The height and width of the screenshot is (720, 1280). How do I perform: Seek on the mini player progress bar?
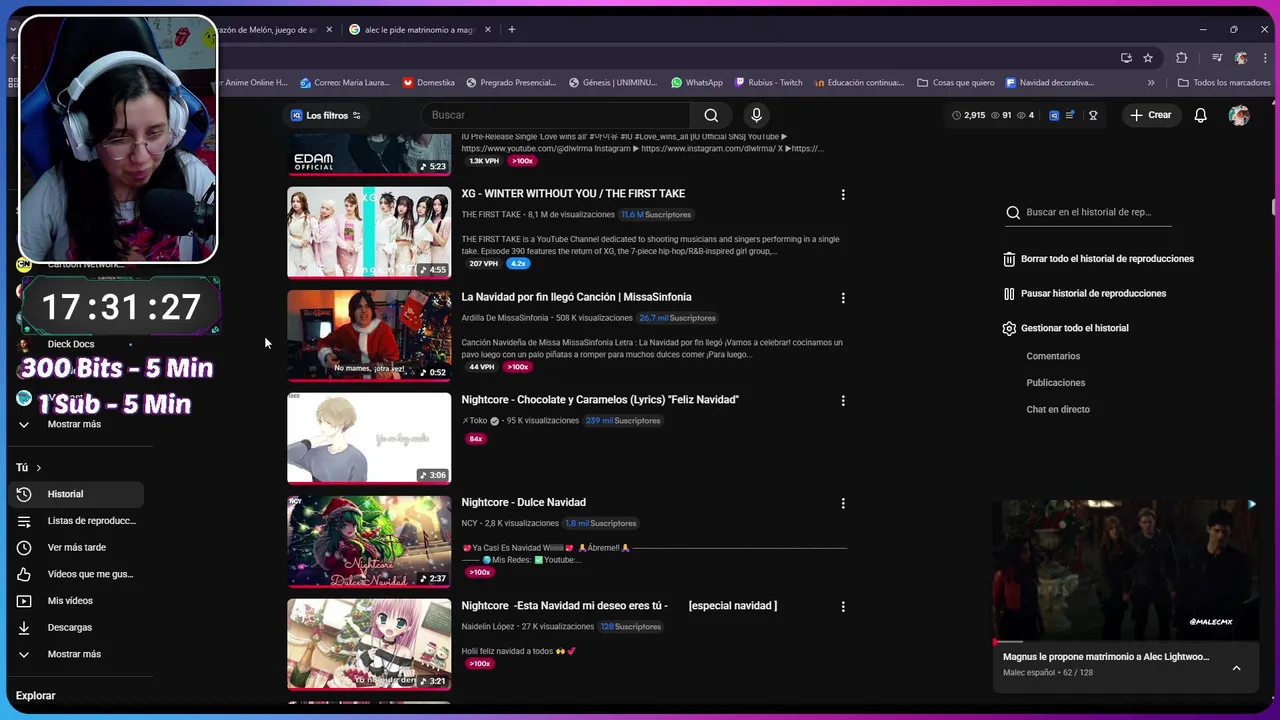pos(1125,641)
